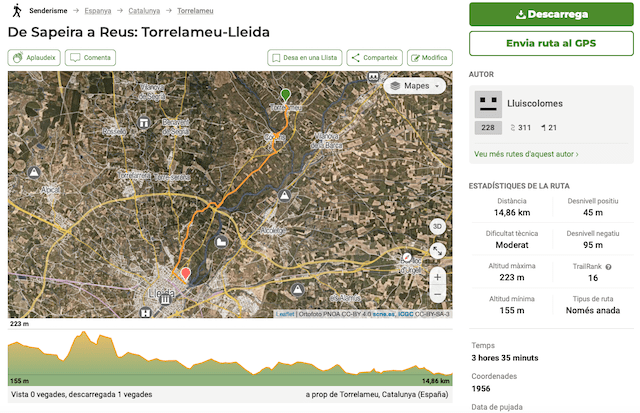The height and width of the screenshot is (413, 640).
Task: Open the Comenta comment button
Action: [x=90, y=58]
